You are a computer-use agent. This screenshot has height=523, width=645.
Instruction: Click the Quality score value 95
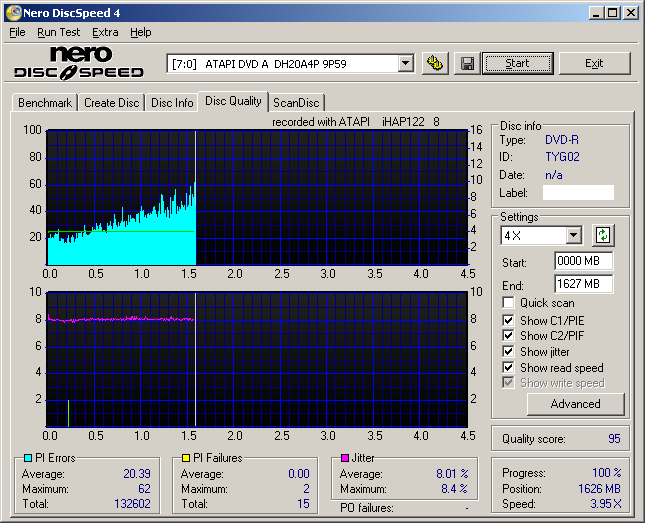point(614,439)
